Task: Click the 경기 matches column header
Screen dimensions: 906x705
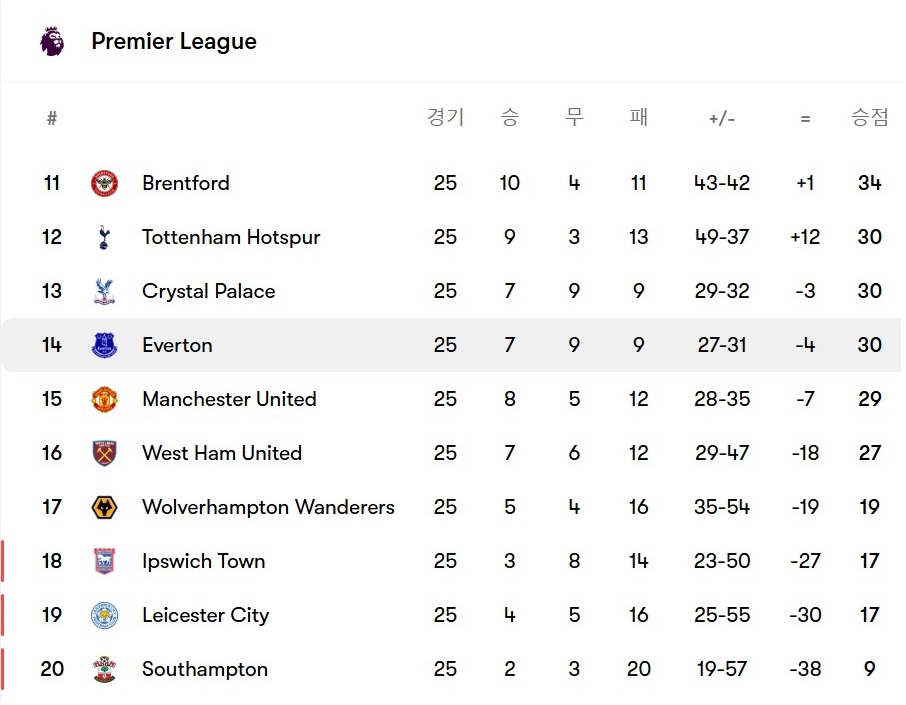Action: click(445, 118)
